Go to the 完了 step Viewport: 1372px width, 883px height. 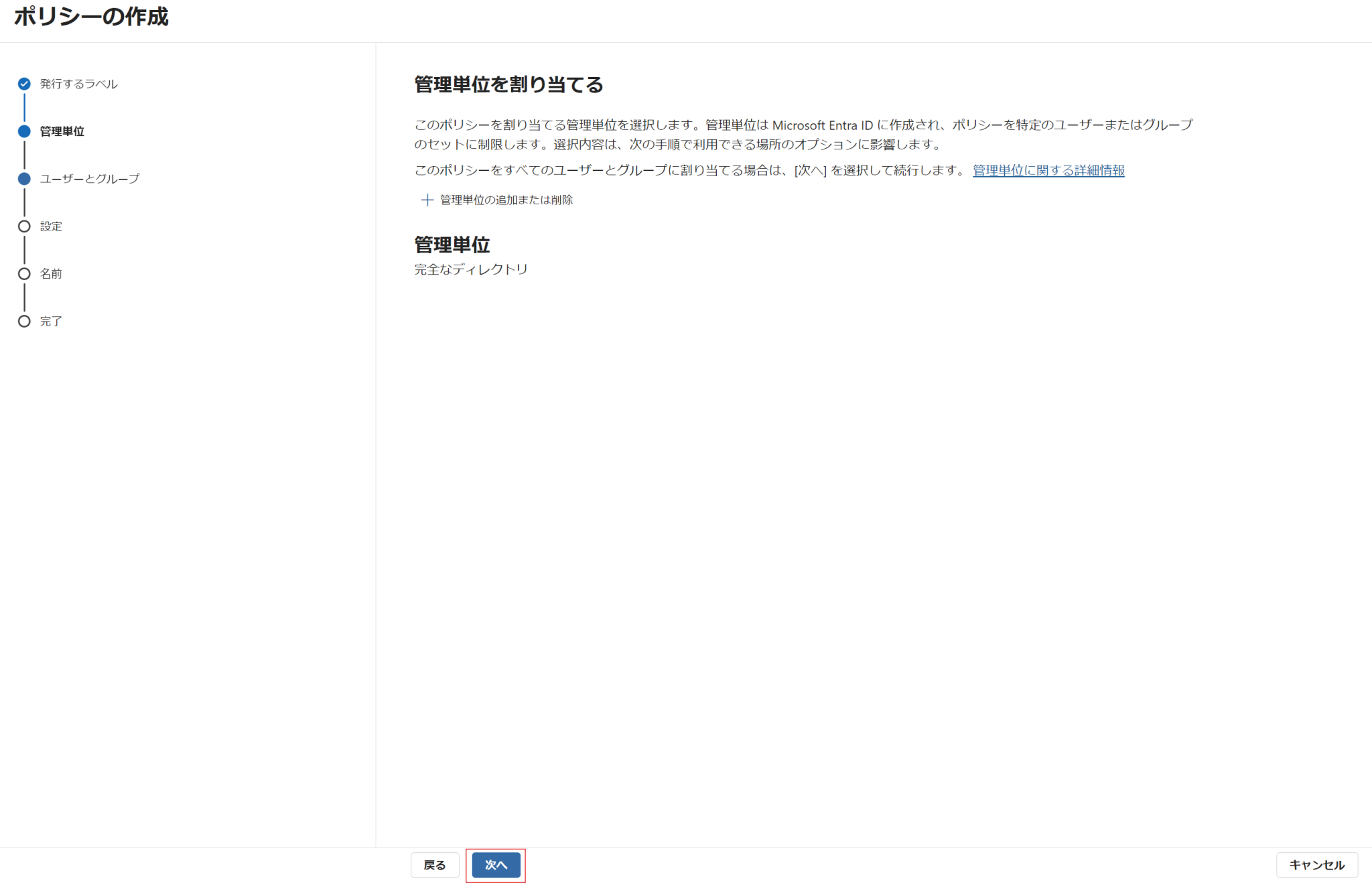pyautogui.click(x=51, y=321)
